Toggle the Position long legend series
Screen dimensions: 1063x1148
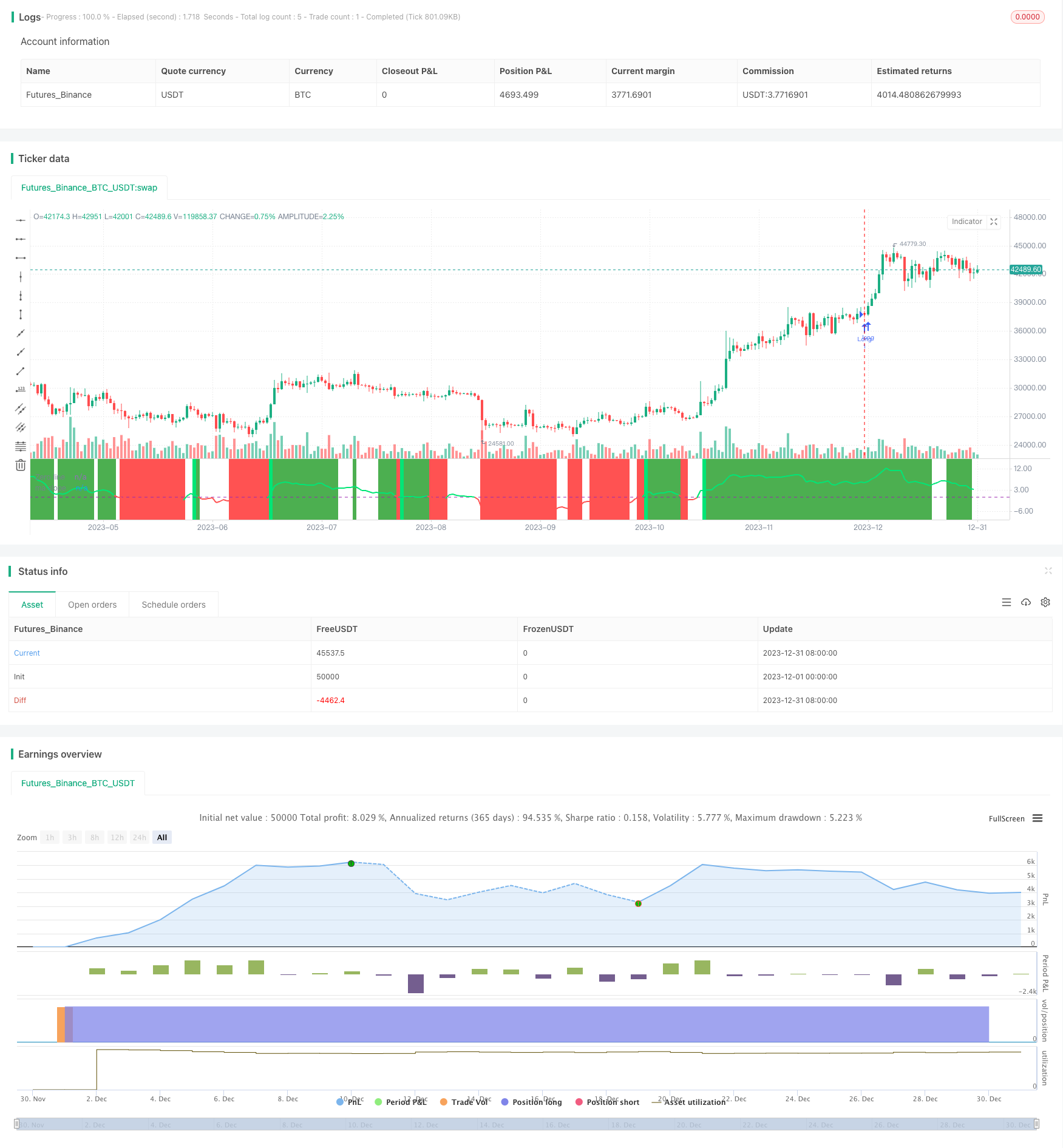[531, 1102]
